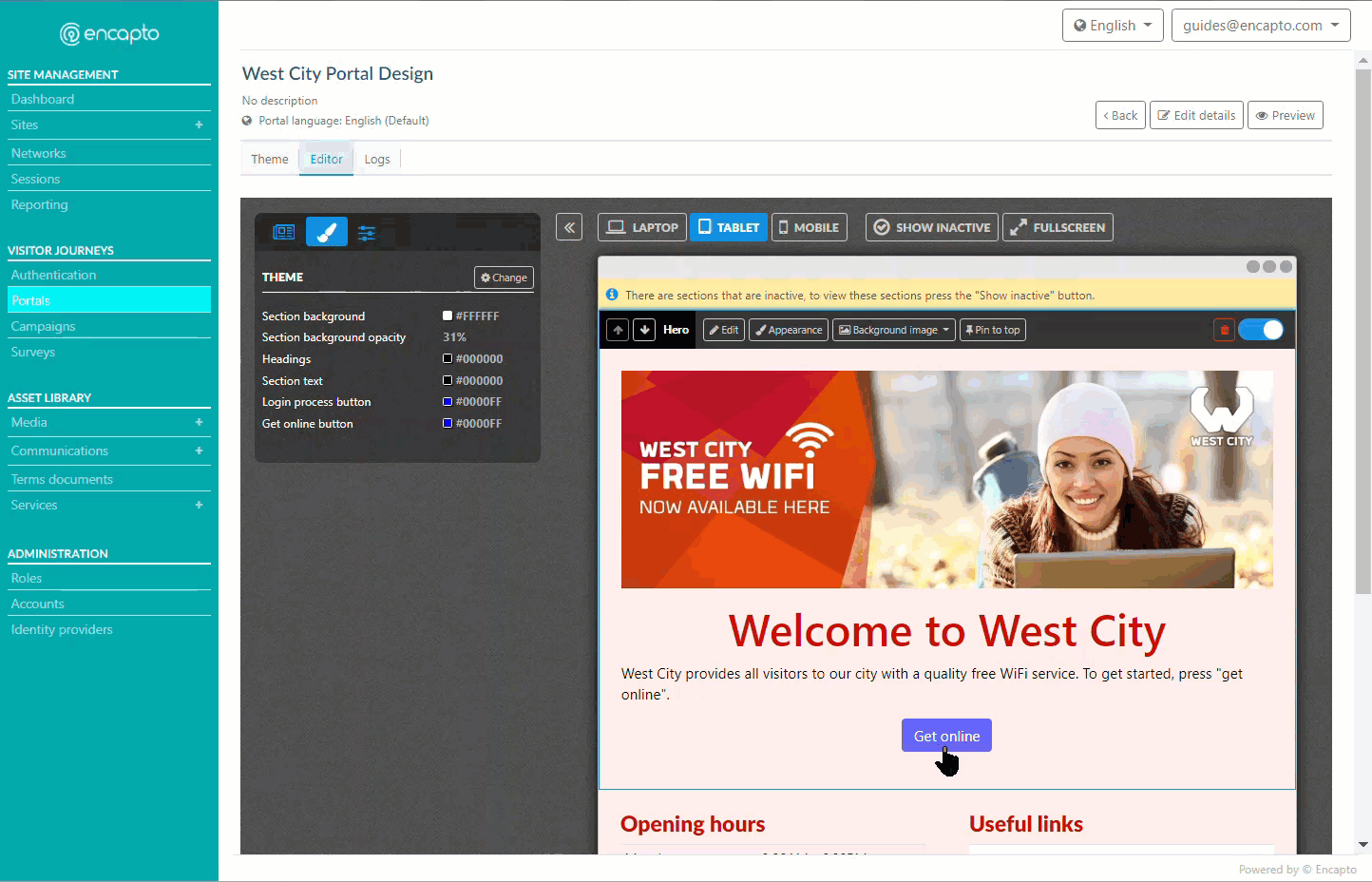Click the theme Change button
1372x882 pixels.
pos(504,278)
